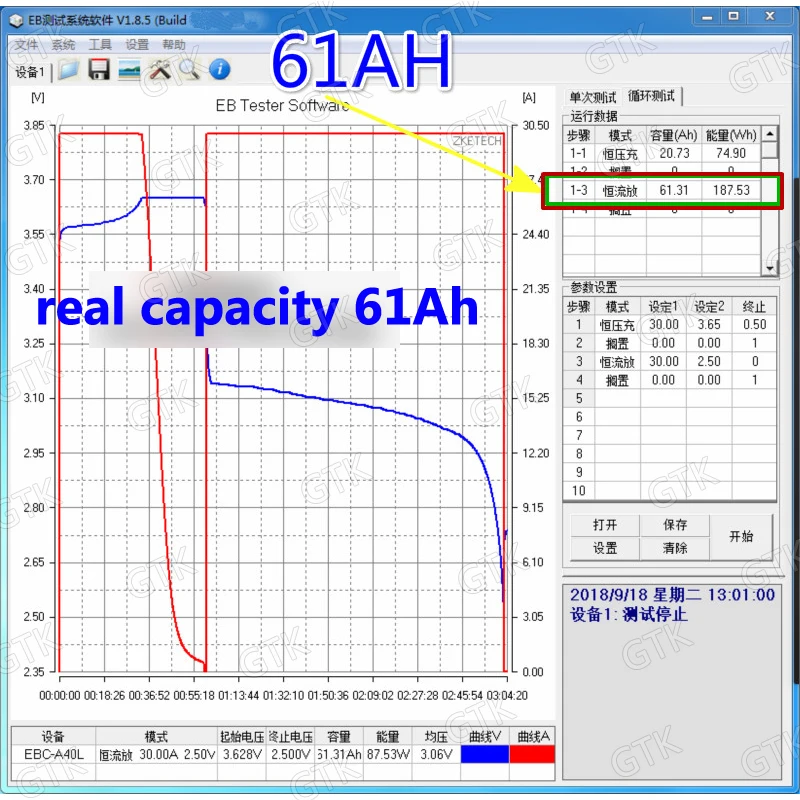This screenshot has height=800, width=800.
Task: Click the EB Tester Software chart title
Action: tap(282, 106)
